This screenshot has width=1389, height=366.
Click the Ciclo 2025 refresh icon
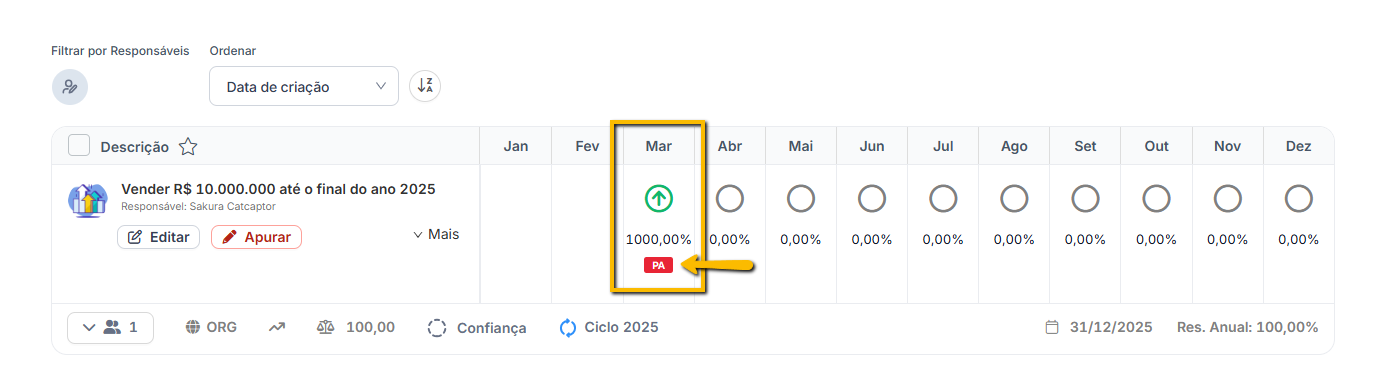(568, 327)
